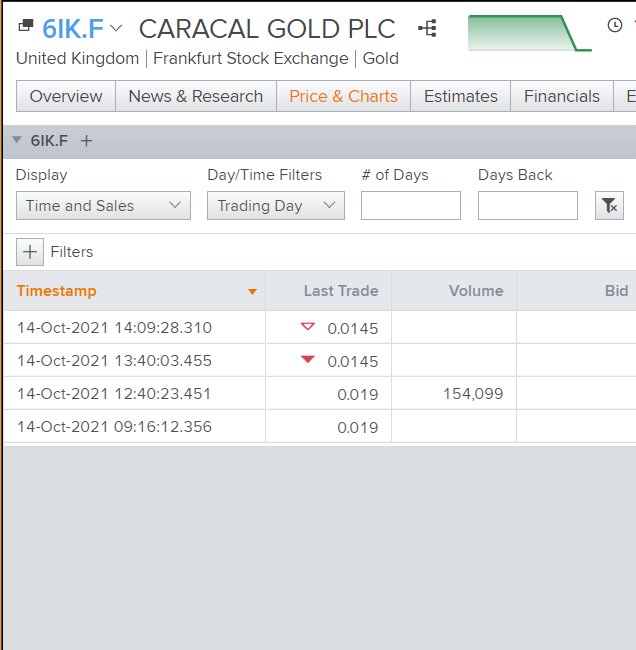Click the window stack icon beside 6IK.F

click(26, 25)
